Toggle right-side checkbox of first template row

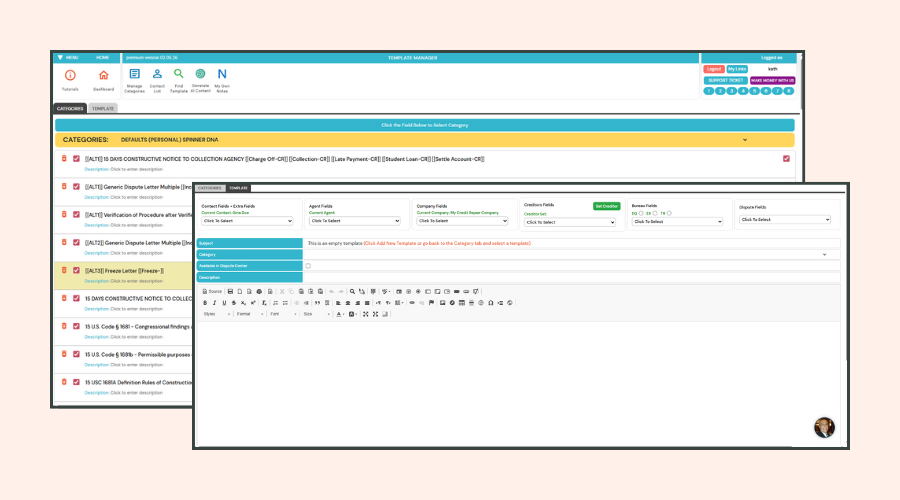point(786,158)
